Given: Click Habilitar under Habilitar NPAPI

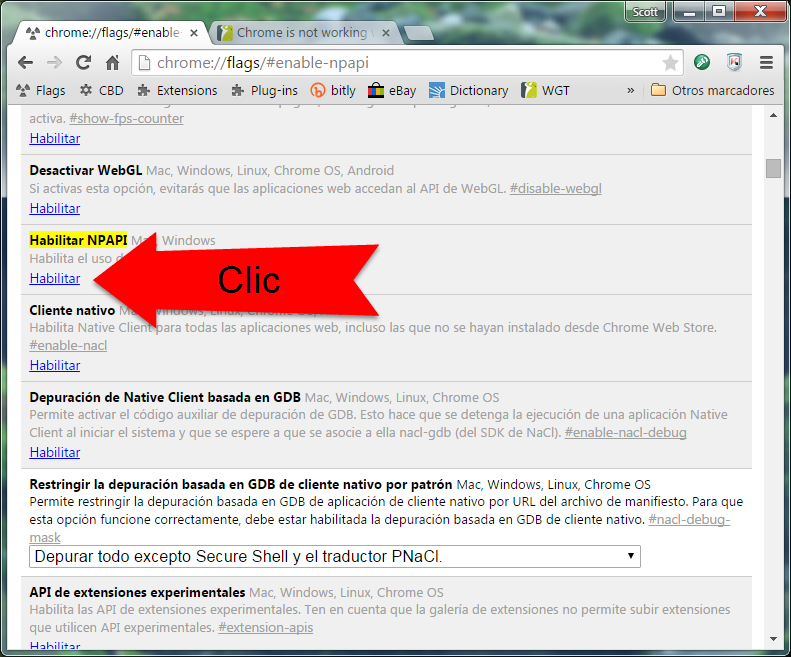Looking at the screenshot, I should pyautogui.click(x=55, y=278).
